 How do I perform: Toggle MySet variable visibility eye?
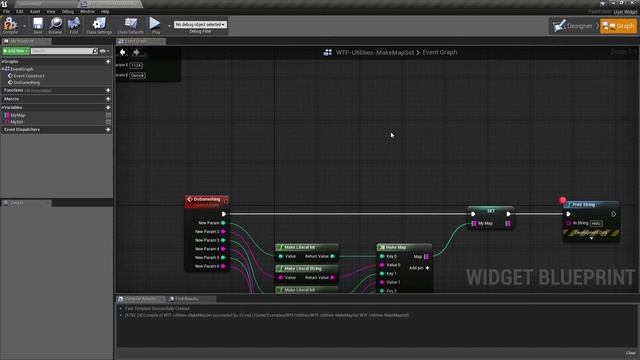tap(108, 122)
